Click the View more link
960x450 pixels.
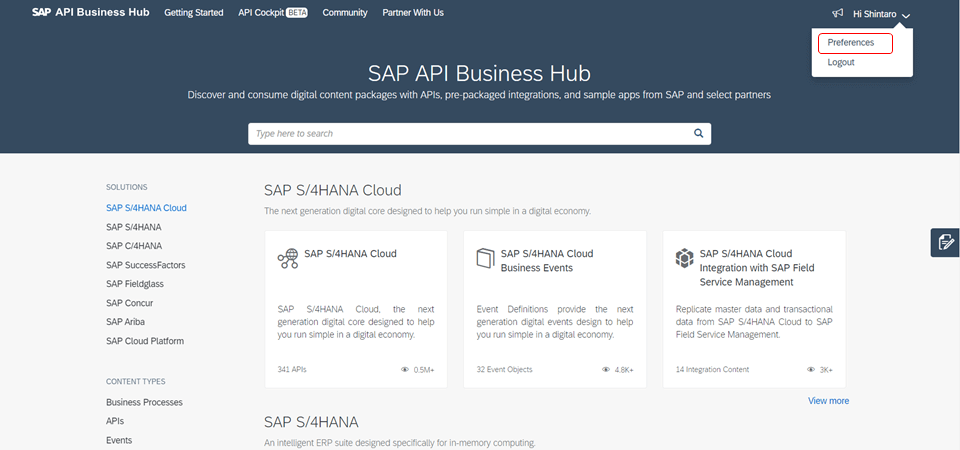(x=828, y=401)
